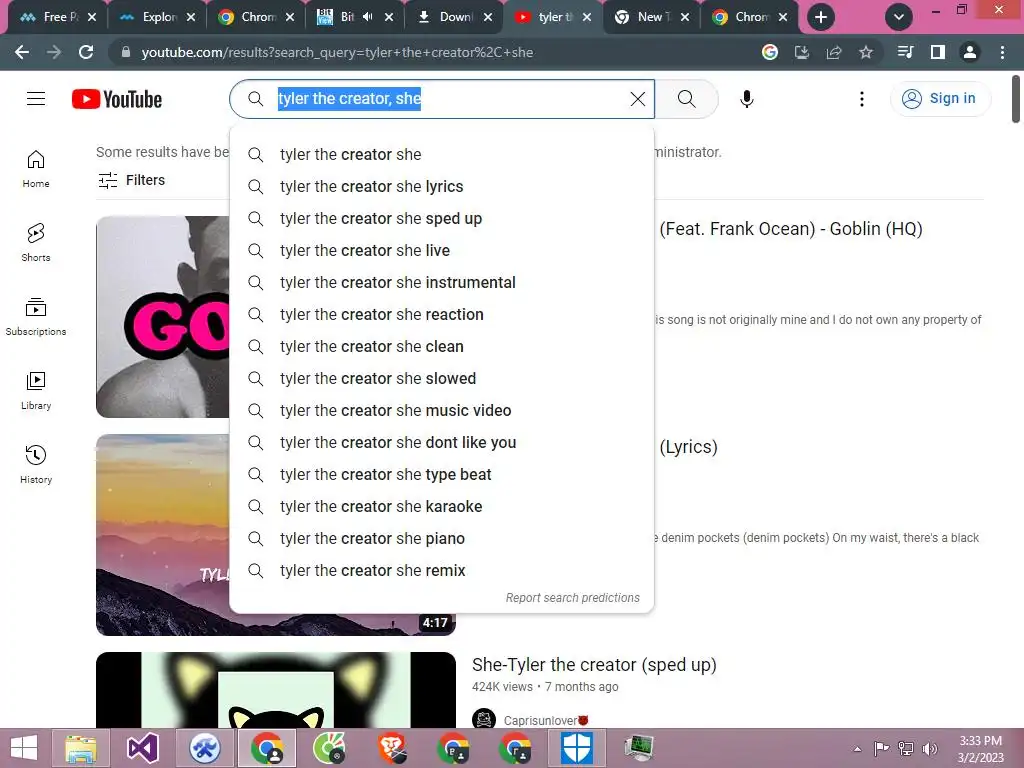Viewport: 1024px width, 768px height.
Task: Open a new browser tab
Action: point(821,17)
